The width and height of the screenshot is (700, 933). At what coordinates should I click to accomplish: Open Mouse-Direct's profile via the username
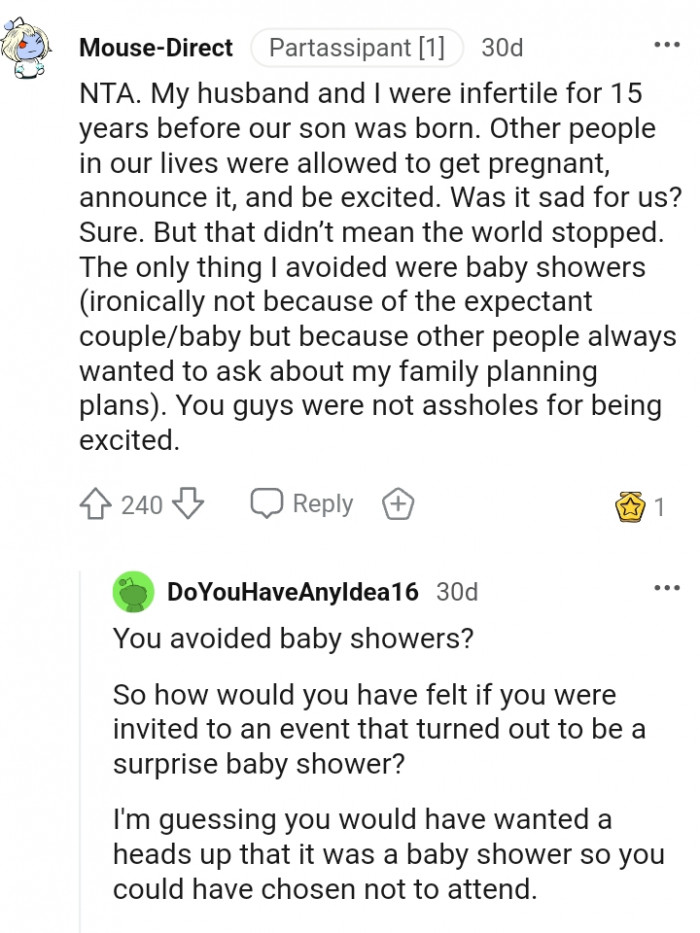point(156,46)
